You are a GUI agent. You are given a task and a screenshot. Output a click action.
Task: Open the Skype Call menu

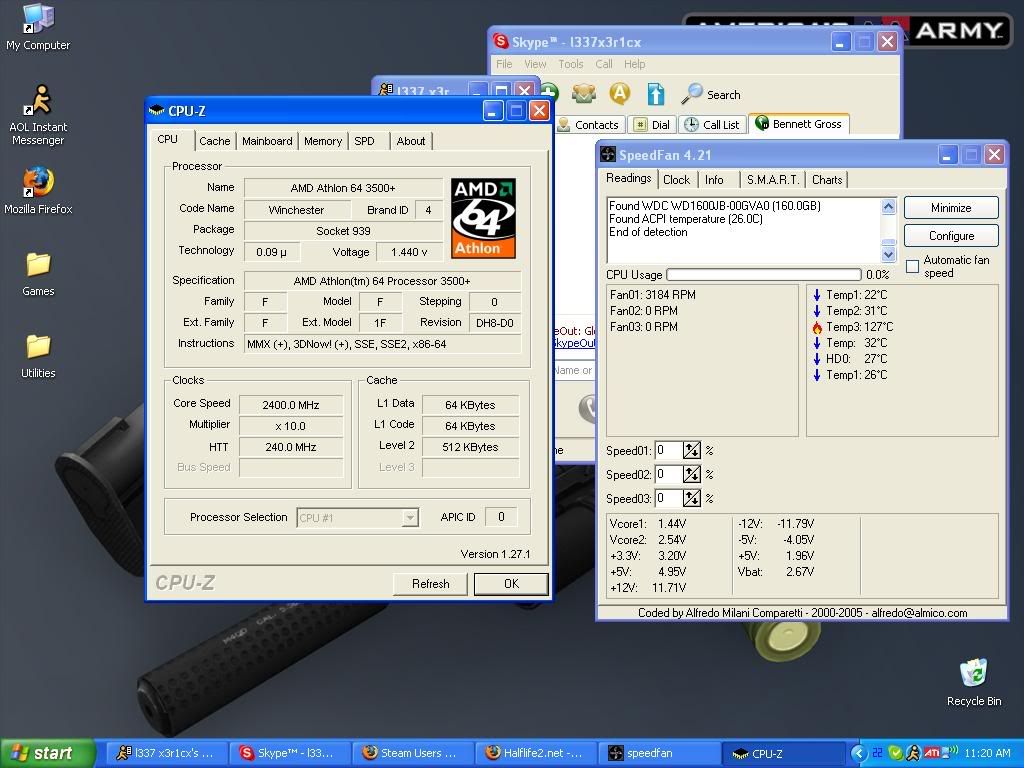click(x=603, y=64)
